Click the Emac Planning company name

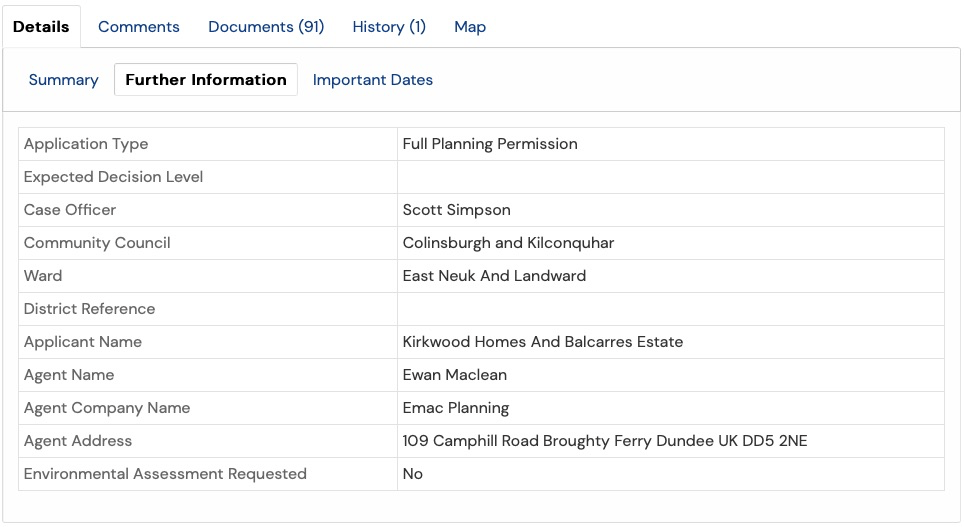tap(455, 408)
